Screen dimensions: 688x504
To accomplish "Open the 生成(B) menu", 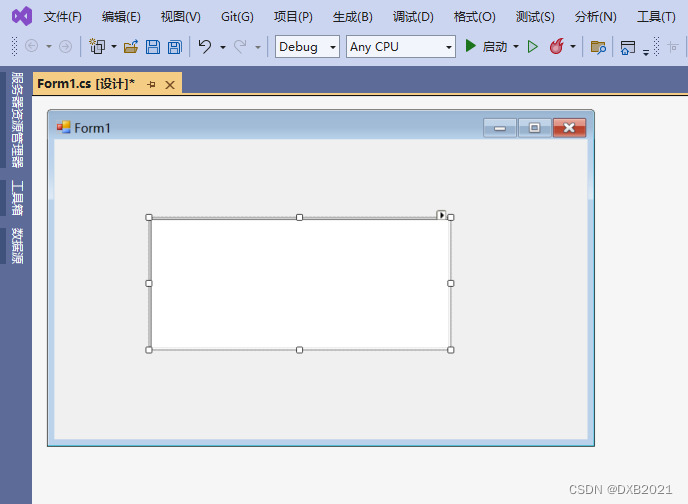I will (352, 17).
